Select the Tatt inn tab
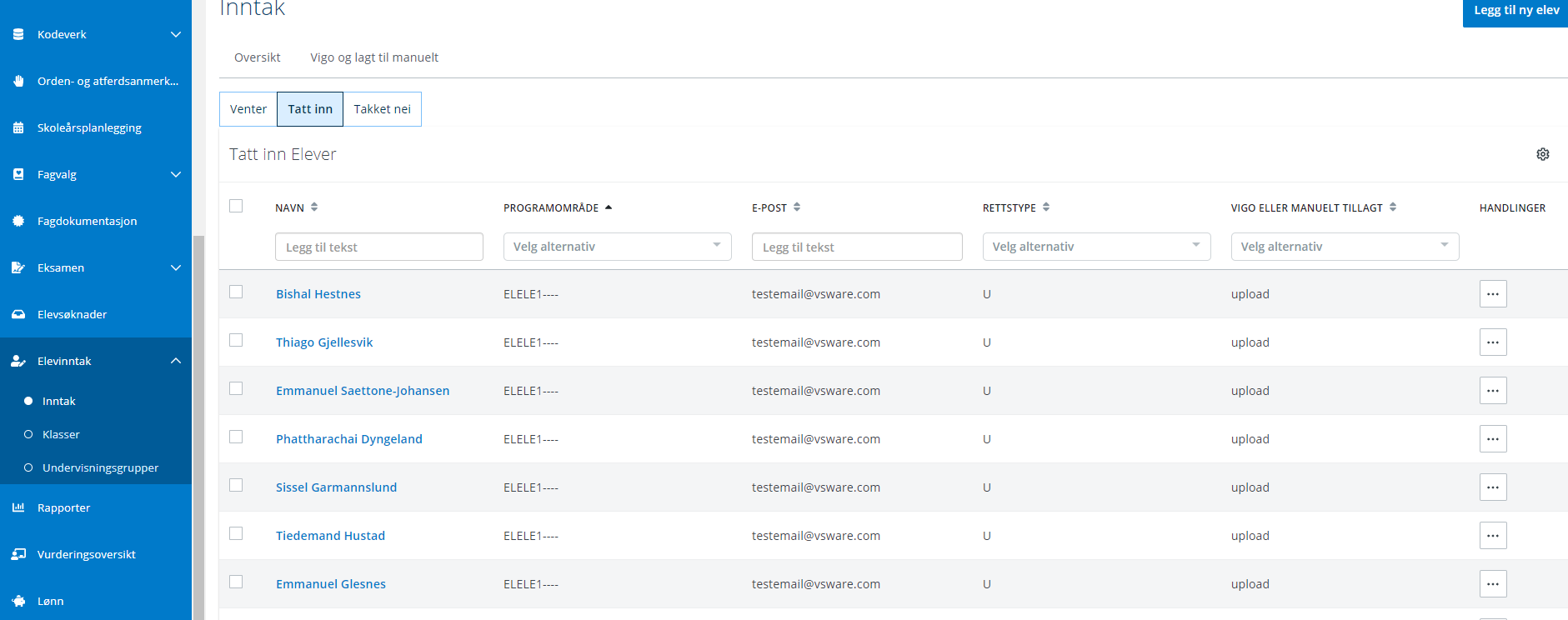Image resolution: width=1568 pixels, height=620 pixels. (x=310, y=109)
